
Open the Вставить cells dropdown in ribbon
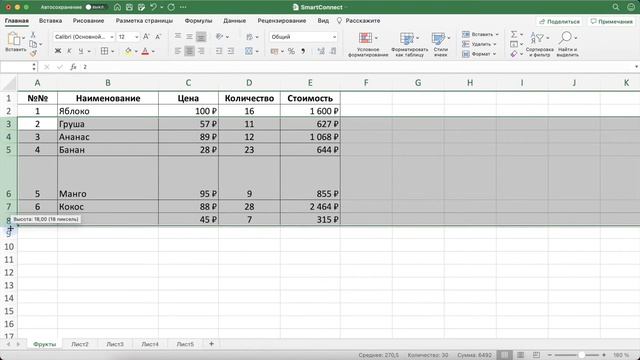(x=480, y=34)
